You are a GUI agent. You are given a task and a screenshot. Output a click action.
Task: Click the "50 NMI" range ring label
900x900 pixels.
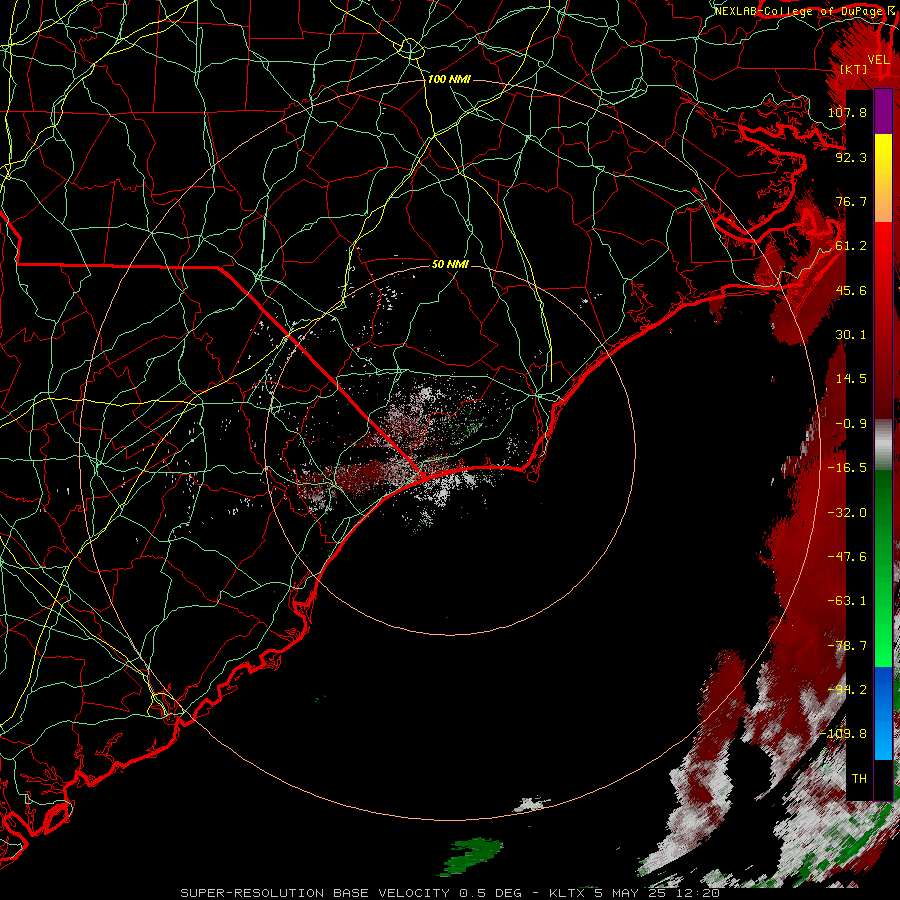coord(450,264)
